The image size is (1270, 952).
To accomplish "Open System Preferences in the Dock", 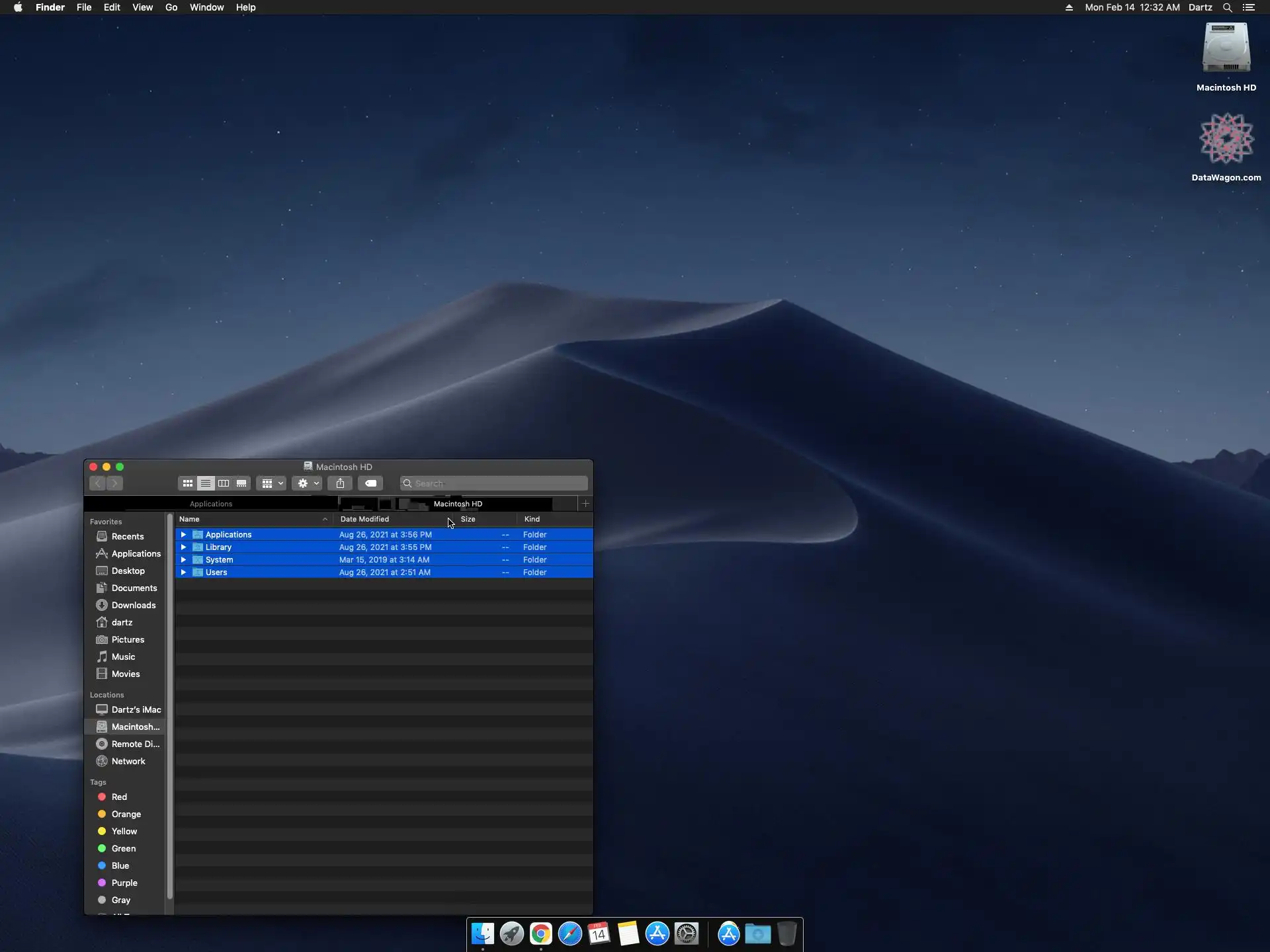I will click(x=687, y=933).
